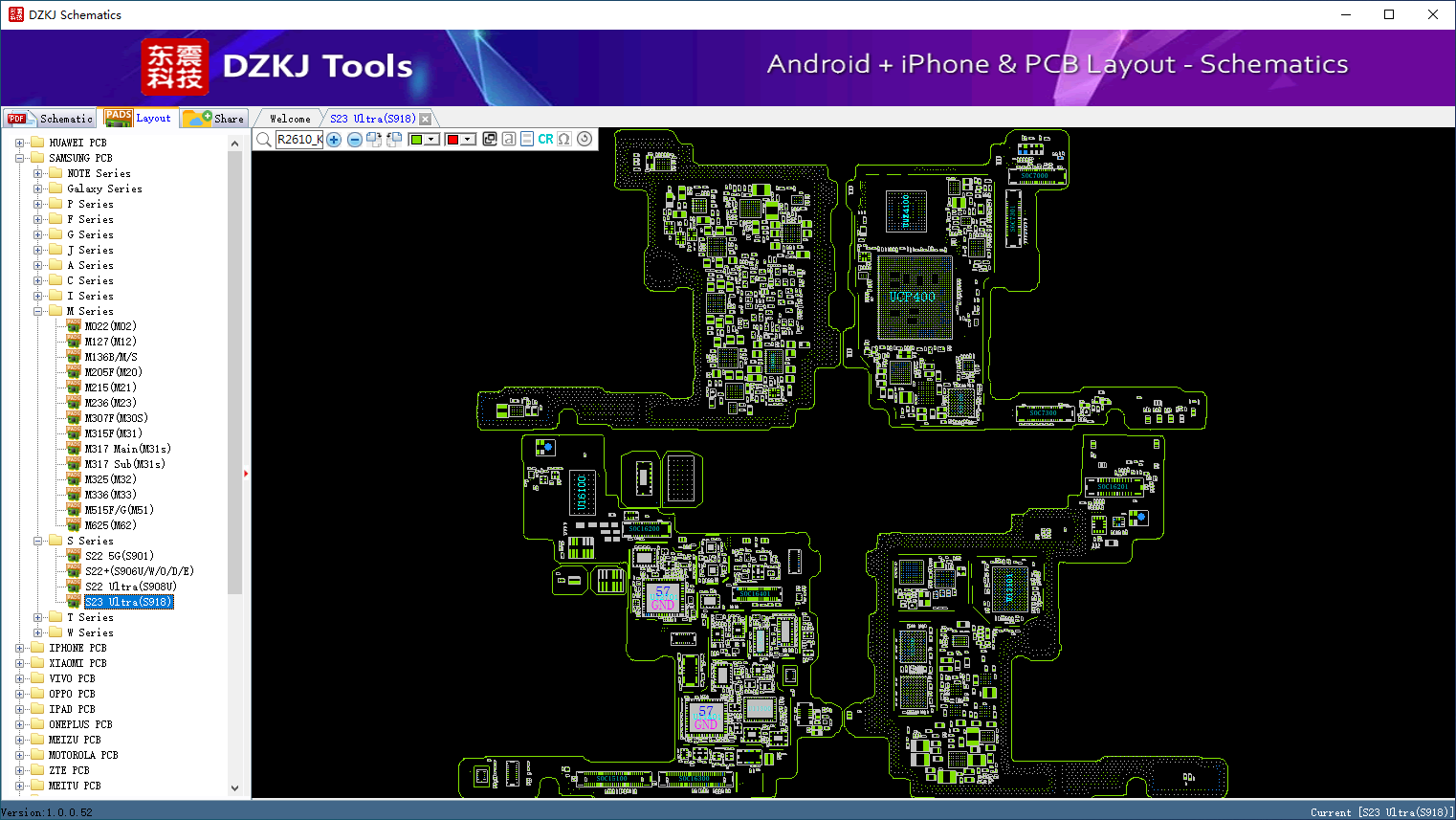
Task: Open the S22 5G(S901) layout file
Action: [x=119, y=556]
